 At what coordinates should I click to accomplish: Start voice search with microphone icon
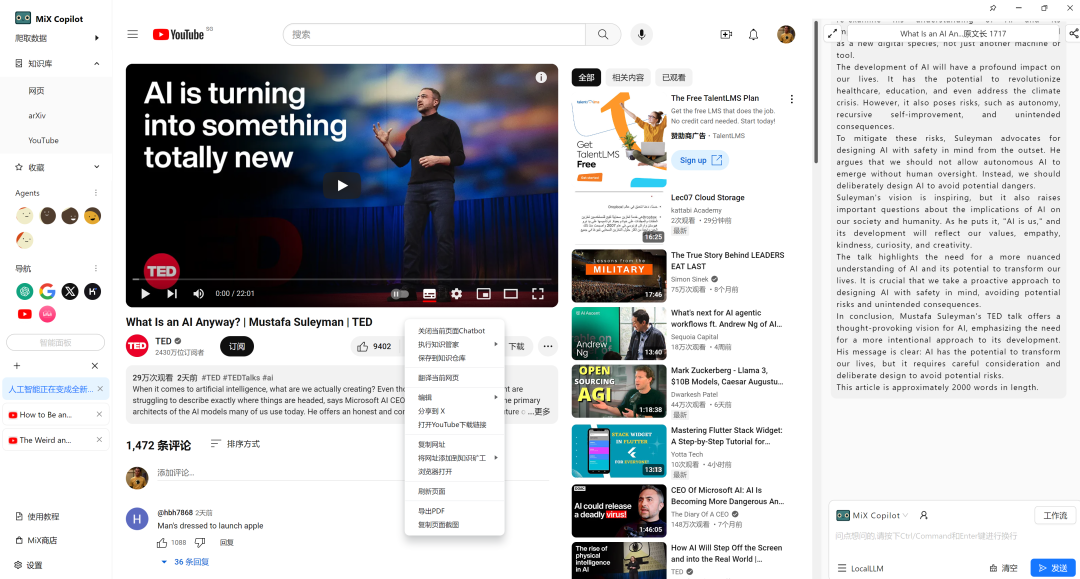click(x=641, y=34)
